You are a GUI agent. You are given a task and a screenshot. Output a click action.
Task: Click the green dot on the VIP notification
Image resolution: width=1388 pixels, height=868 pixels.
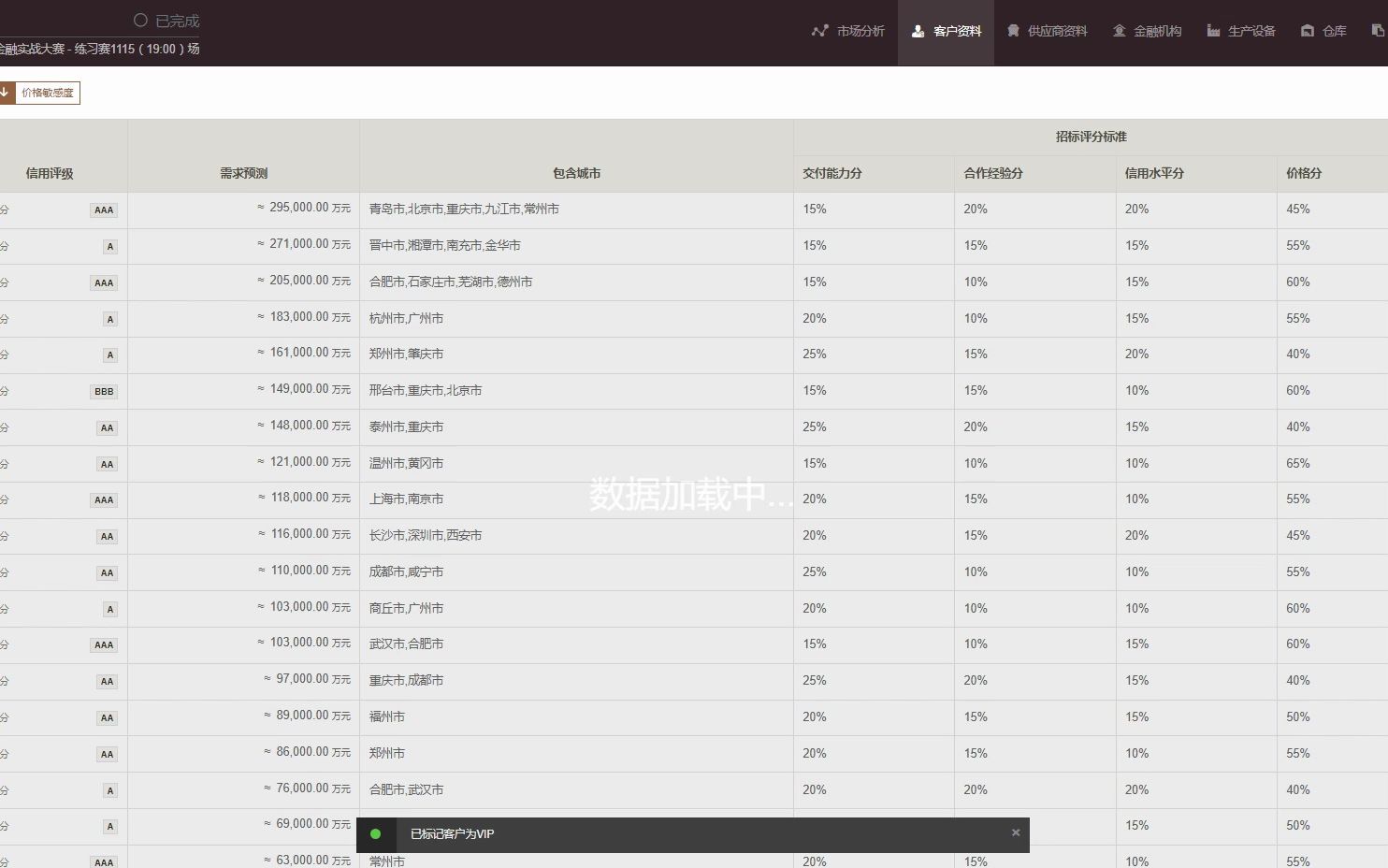point(375,834)
